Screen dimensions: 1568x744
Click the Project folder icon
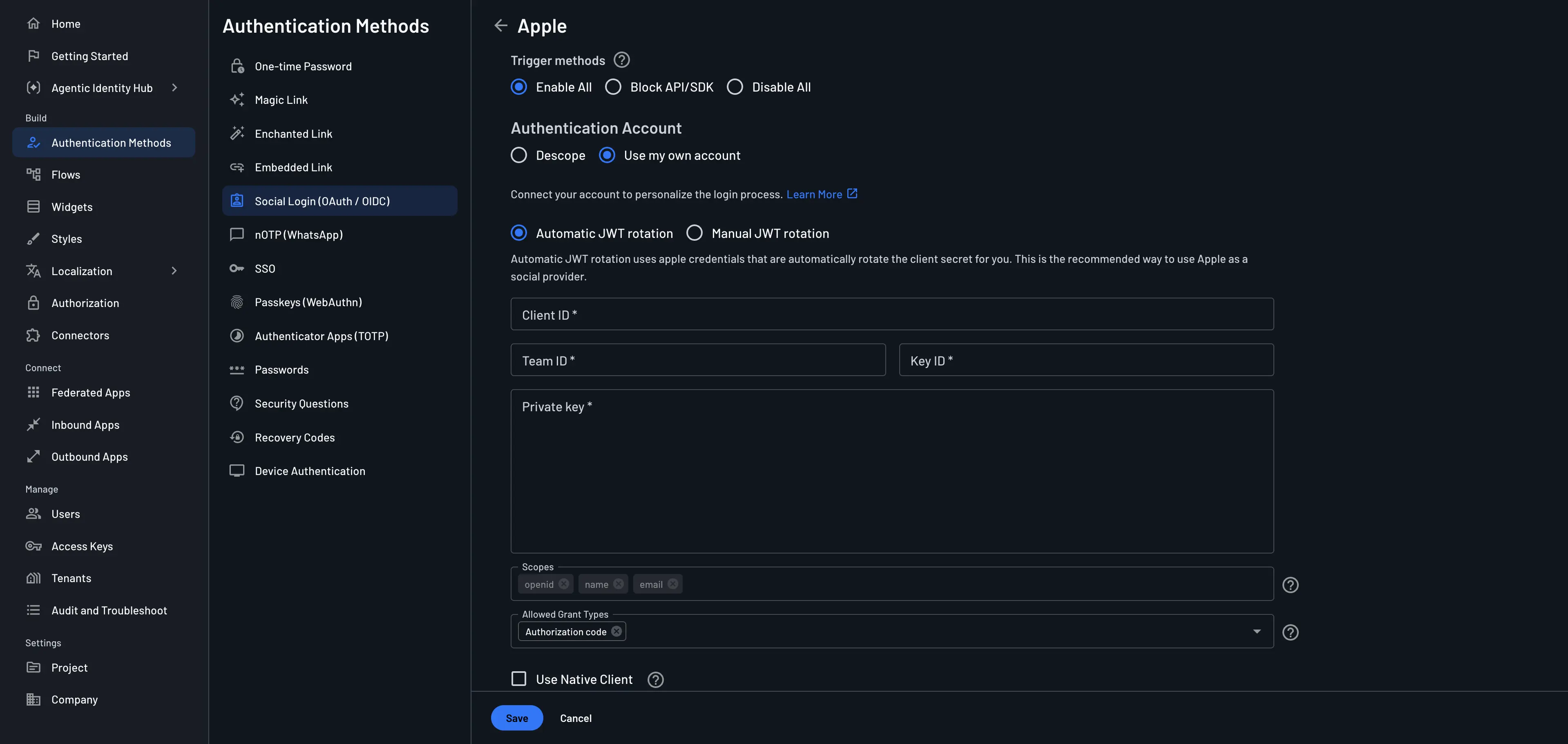pos(34,667)
